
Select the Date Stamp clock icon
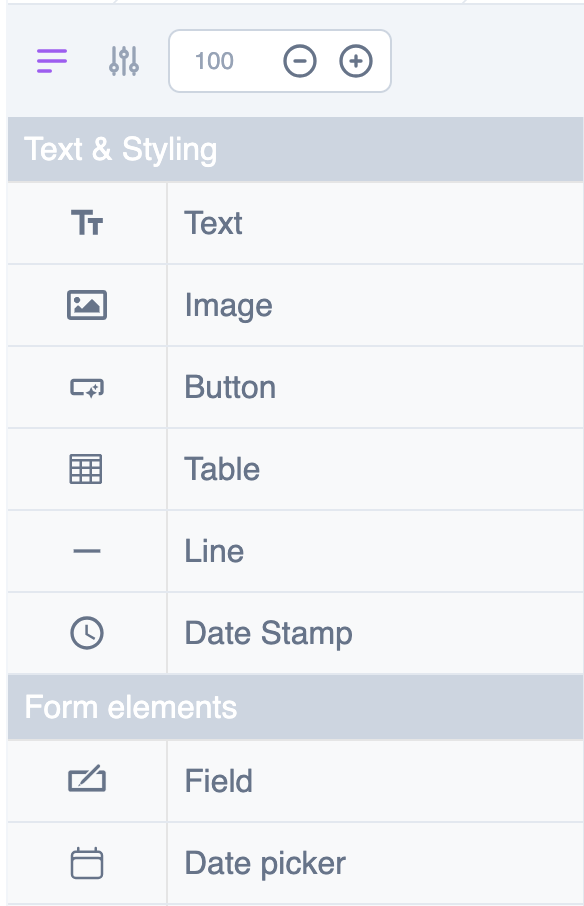tap(87, 633)
